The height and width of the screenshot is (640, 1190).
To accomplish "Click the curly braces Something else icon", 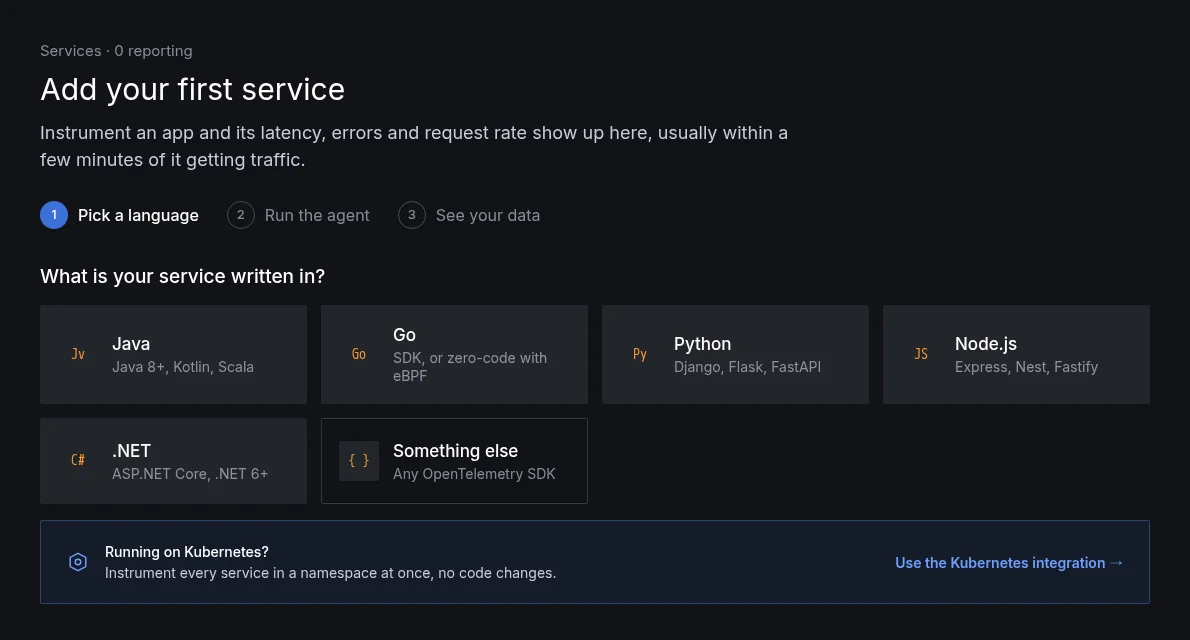I will coord(358,460).
